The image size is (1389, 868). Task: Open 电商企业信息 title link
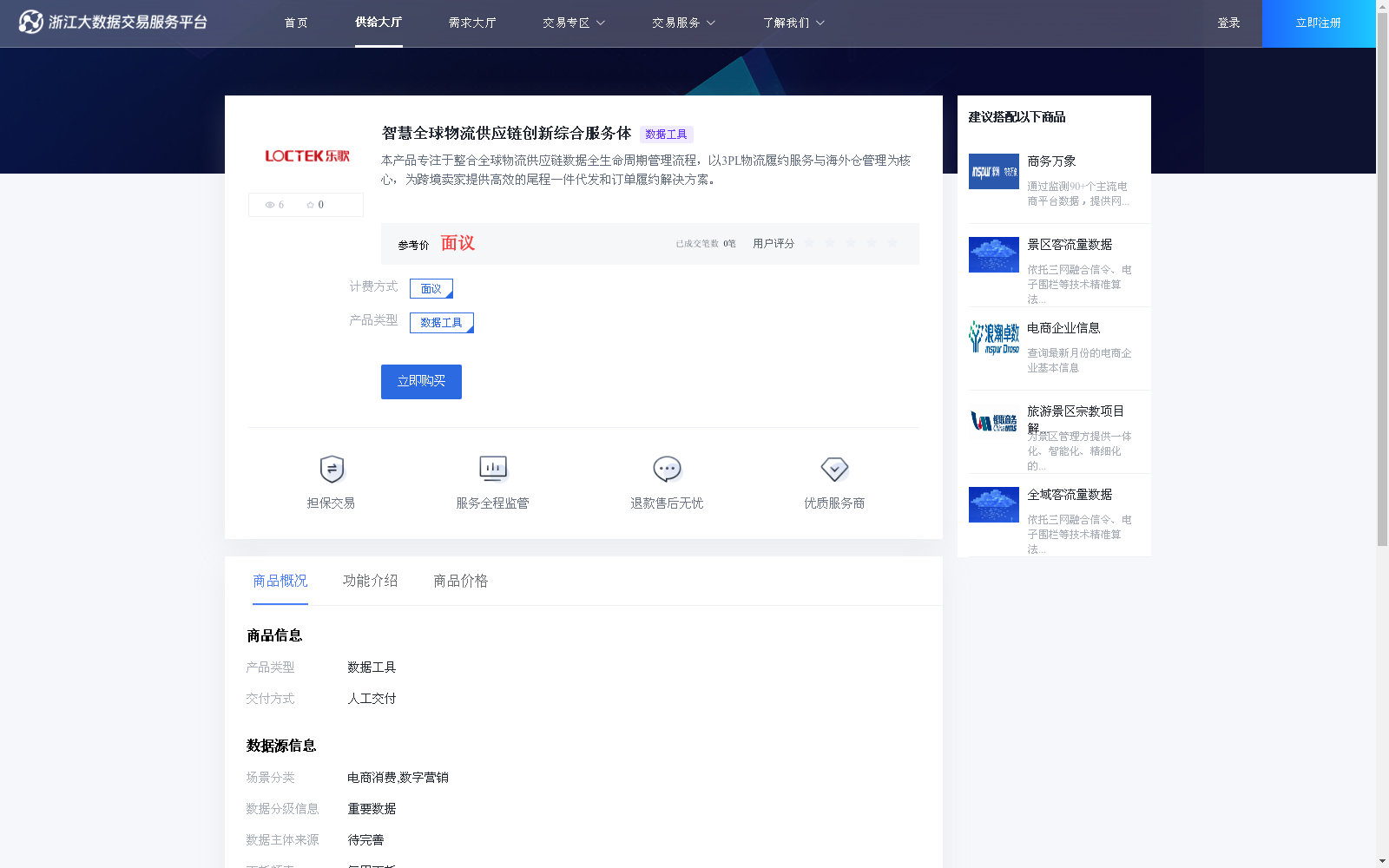(1063, 328)
